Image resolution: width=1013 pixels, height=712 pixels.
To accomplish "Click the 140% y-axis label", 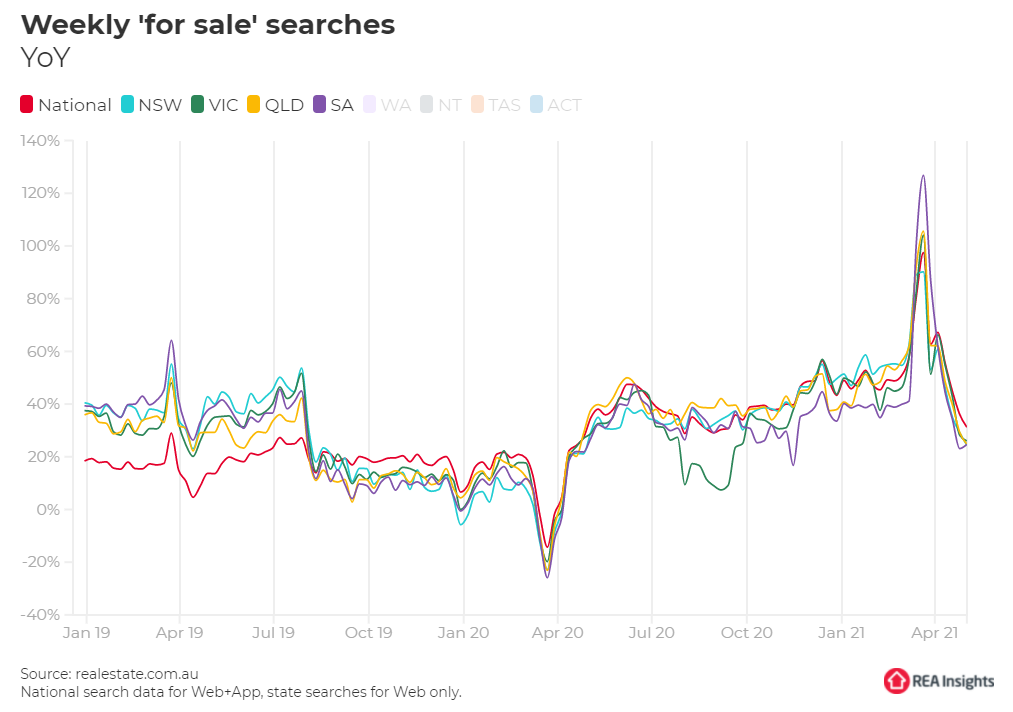I will tap(41, 141).
